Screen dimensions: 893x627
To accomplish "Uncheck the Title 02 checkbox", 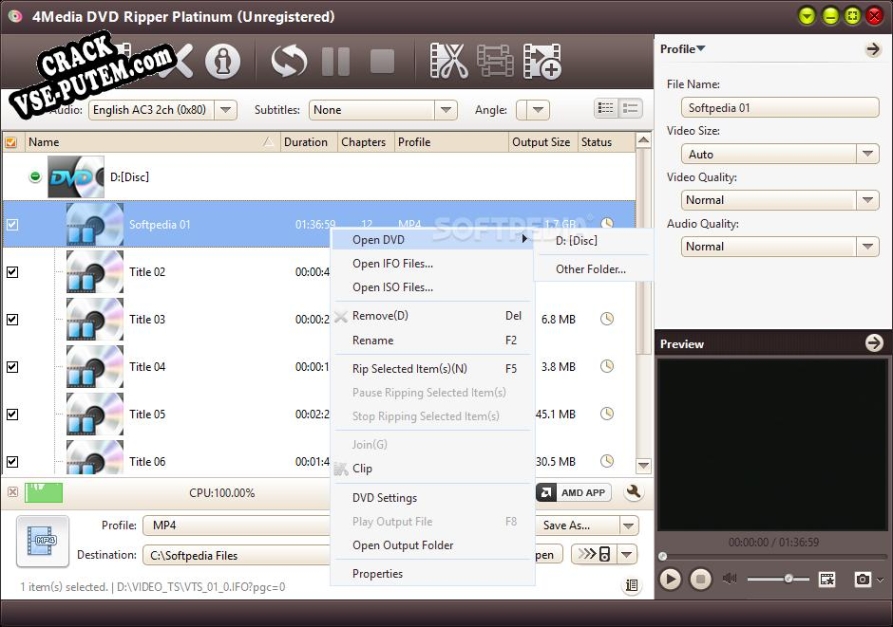I will [x=12, y=272].
